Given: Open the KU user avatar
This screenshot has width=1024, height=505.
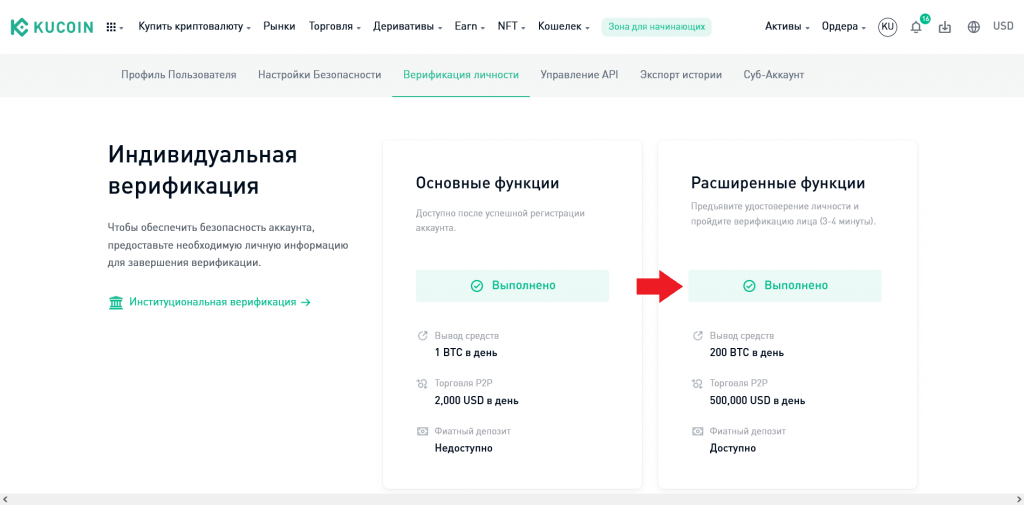Looking at the screenshot, I should 887,27.
